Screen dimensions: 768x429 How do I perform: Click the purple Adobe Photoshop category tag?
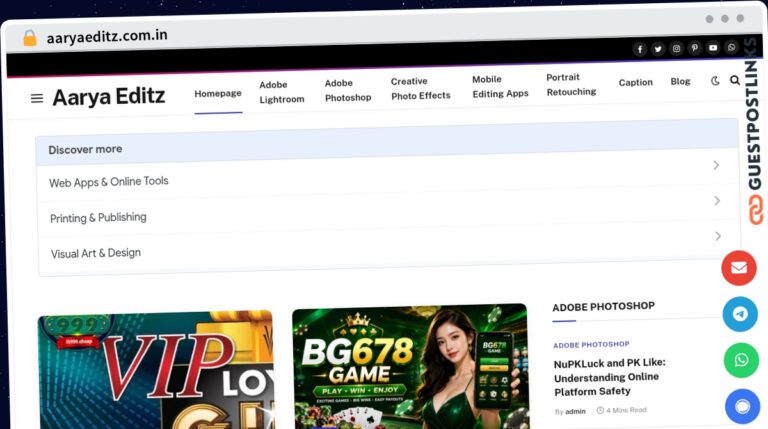click(x=591, y=345)
